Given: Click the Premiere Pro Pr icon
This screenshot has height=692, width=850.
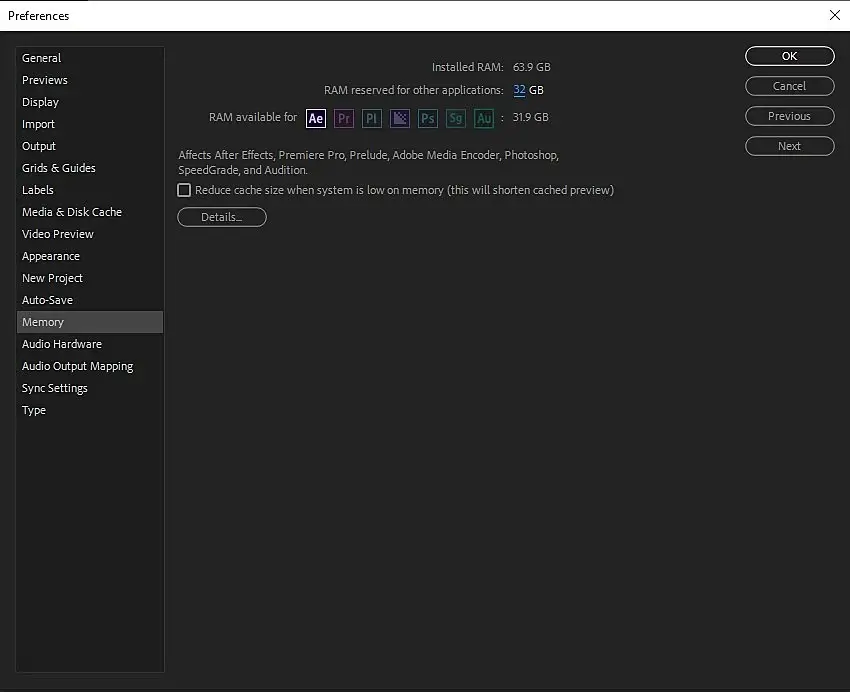Looking at the screenshot, I should (x=344, y=118).
